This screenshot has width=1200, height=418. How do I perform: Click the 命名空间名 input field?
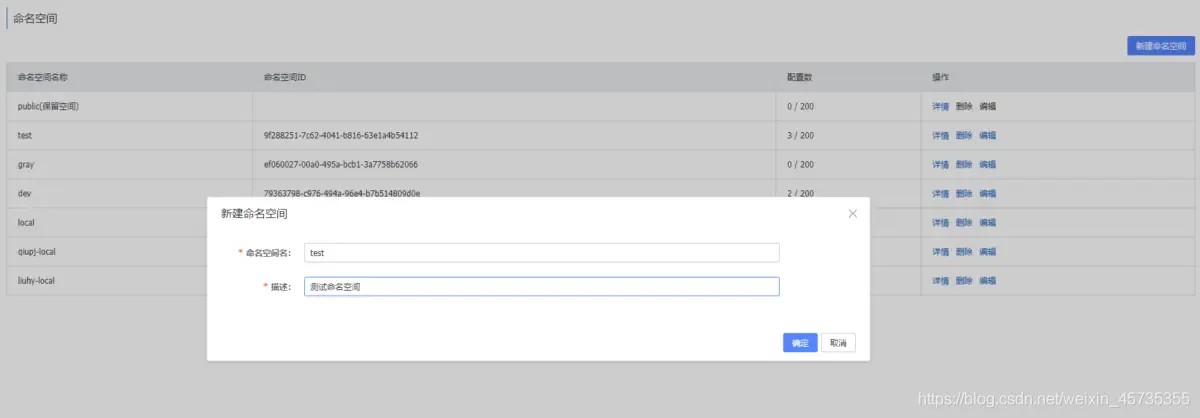click(541, 253)
